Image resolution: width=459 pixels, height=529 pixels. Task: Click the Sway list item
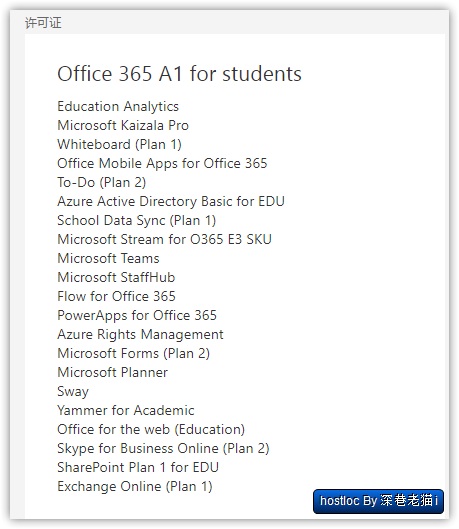73,392
